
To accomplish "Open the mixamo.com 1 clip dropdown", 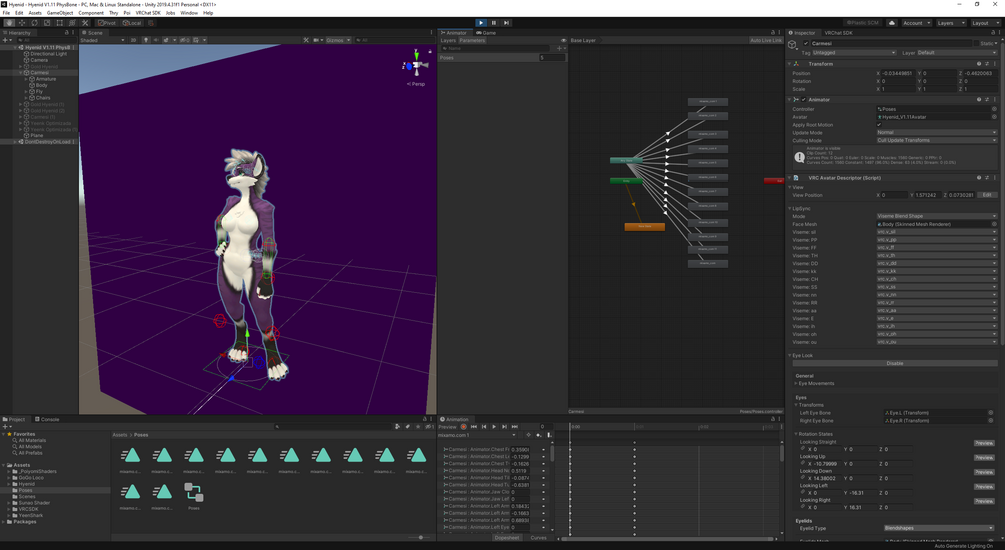I will pos(477,435).
